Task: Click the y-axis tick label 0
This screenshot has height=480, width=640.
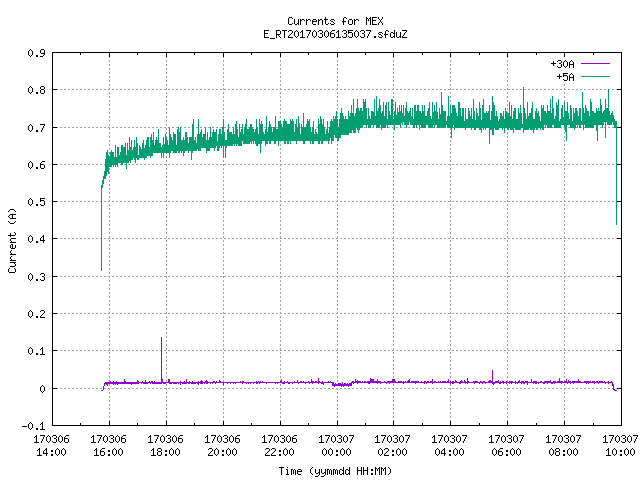Action: 42,389
